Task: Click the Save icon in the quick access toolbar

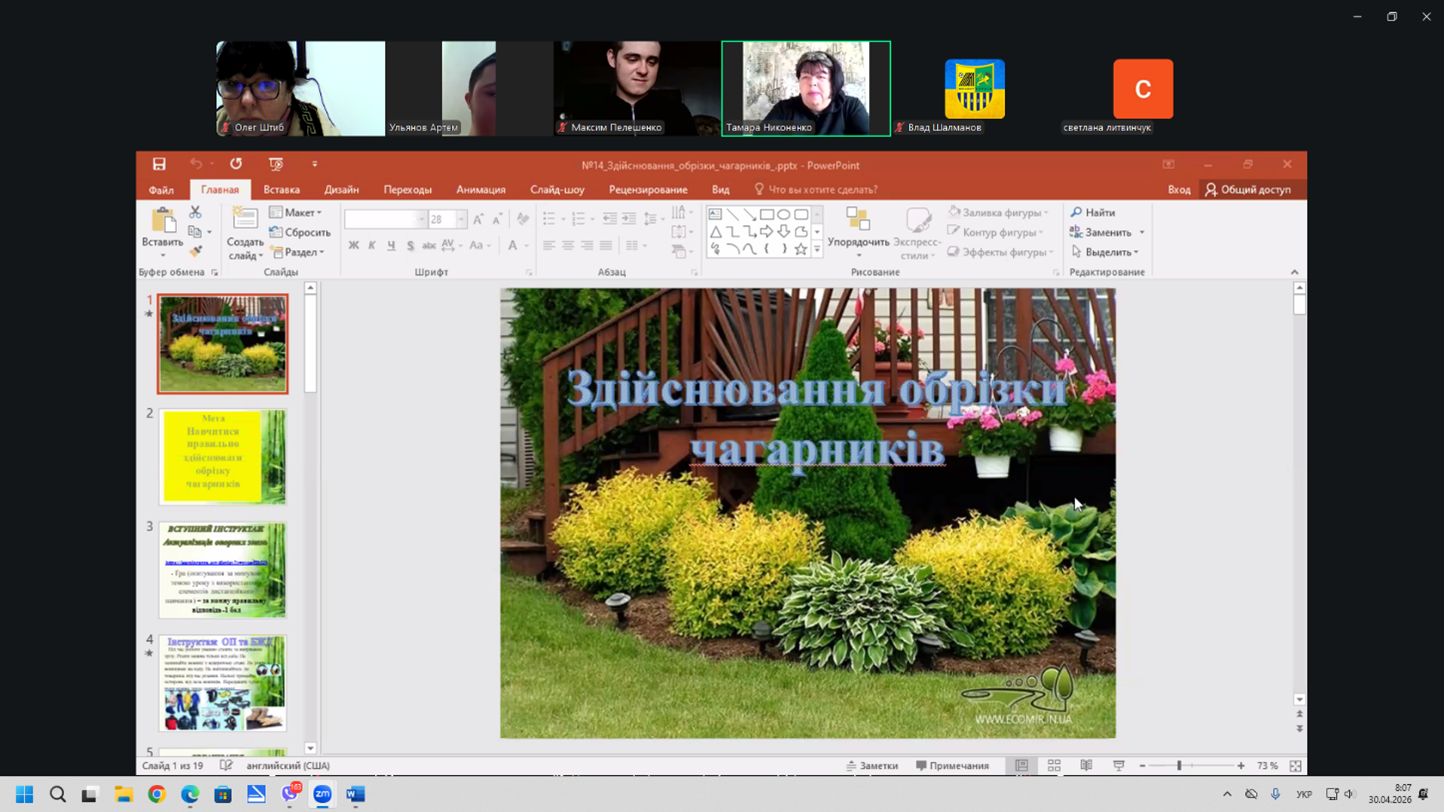Action: tap(159, 165)
